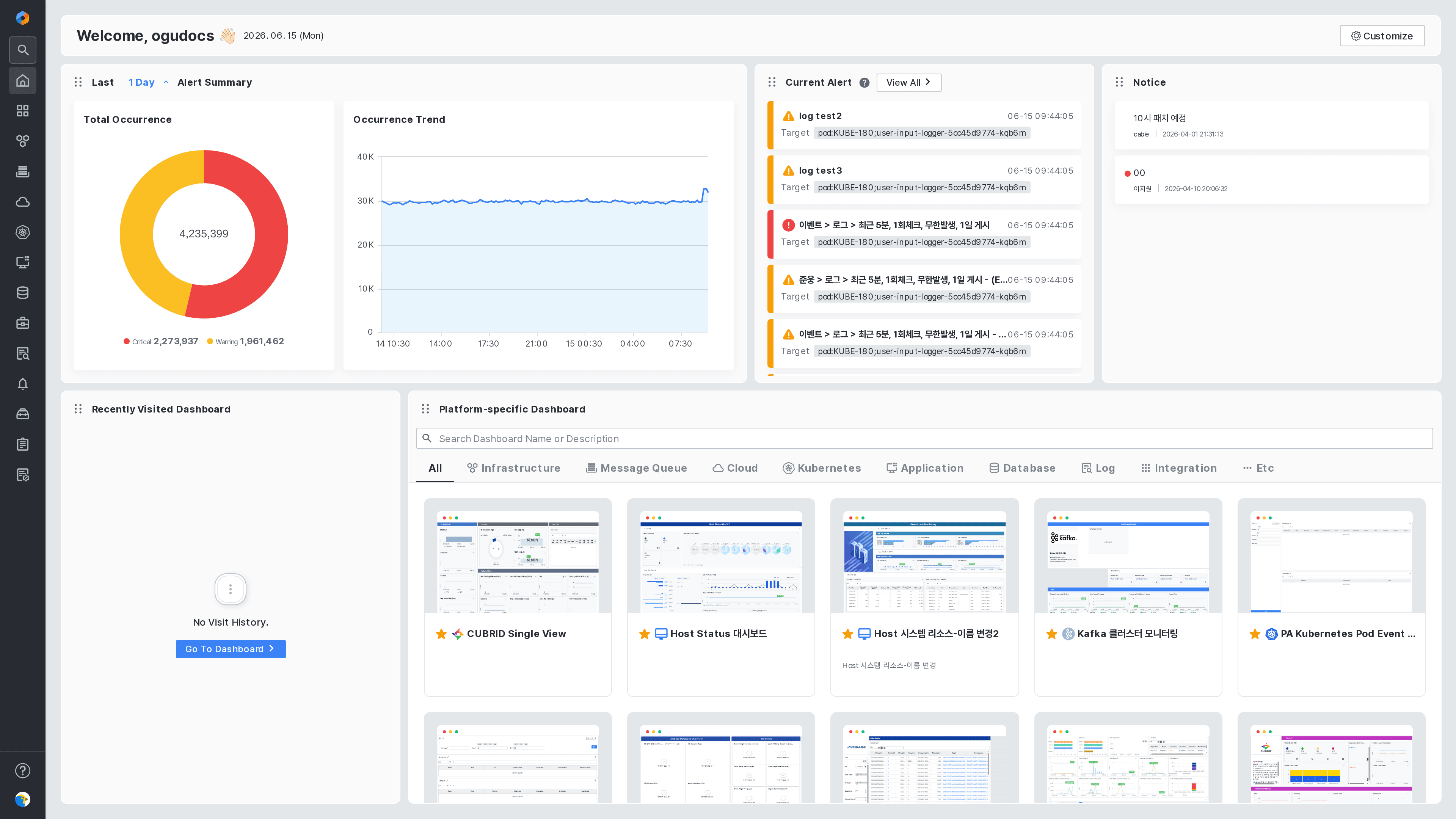Toggle favorite star on Host Status 대시보드
The image size is (1456, 819).
point(644,634)
